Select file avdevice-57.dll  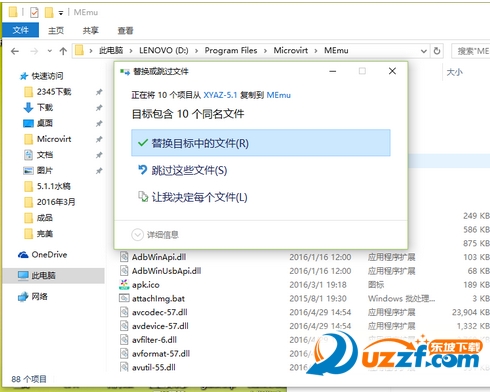click(160, 326)
